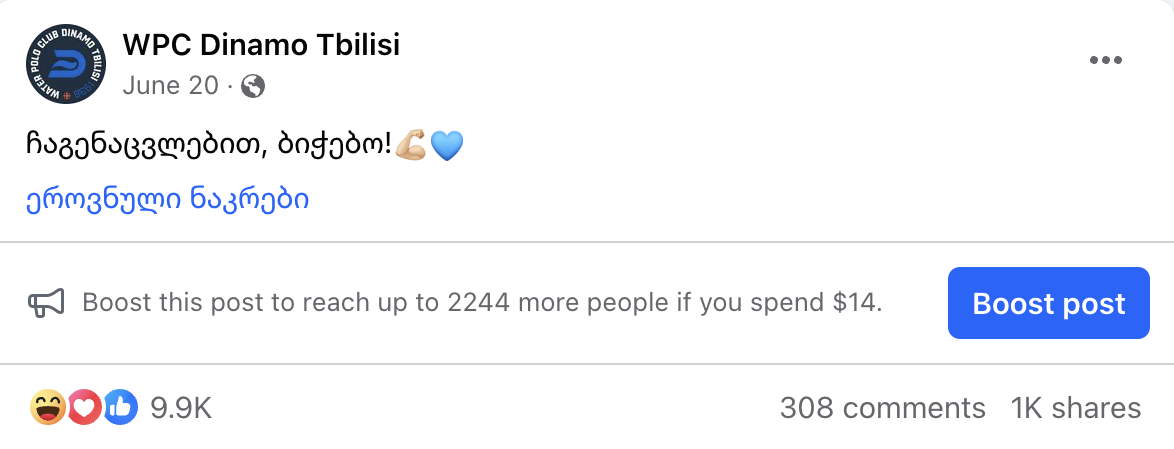Viewport: 1174px width, 449px height.
Task: Open the three-dot post options menu
Action: point(1105,61)
